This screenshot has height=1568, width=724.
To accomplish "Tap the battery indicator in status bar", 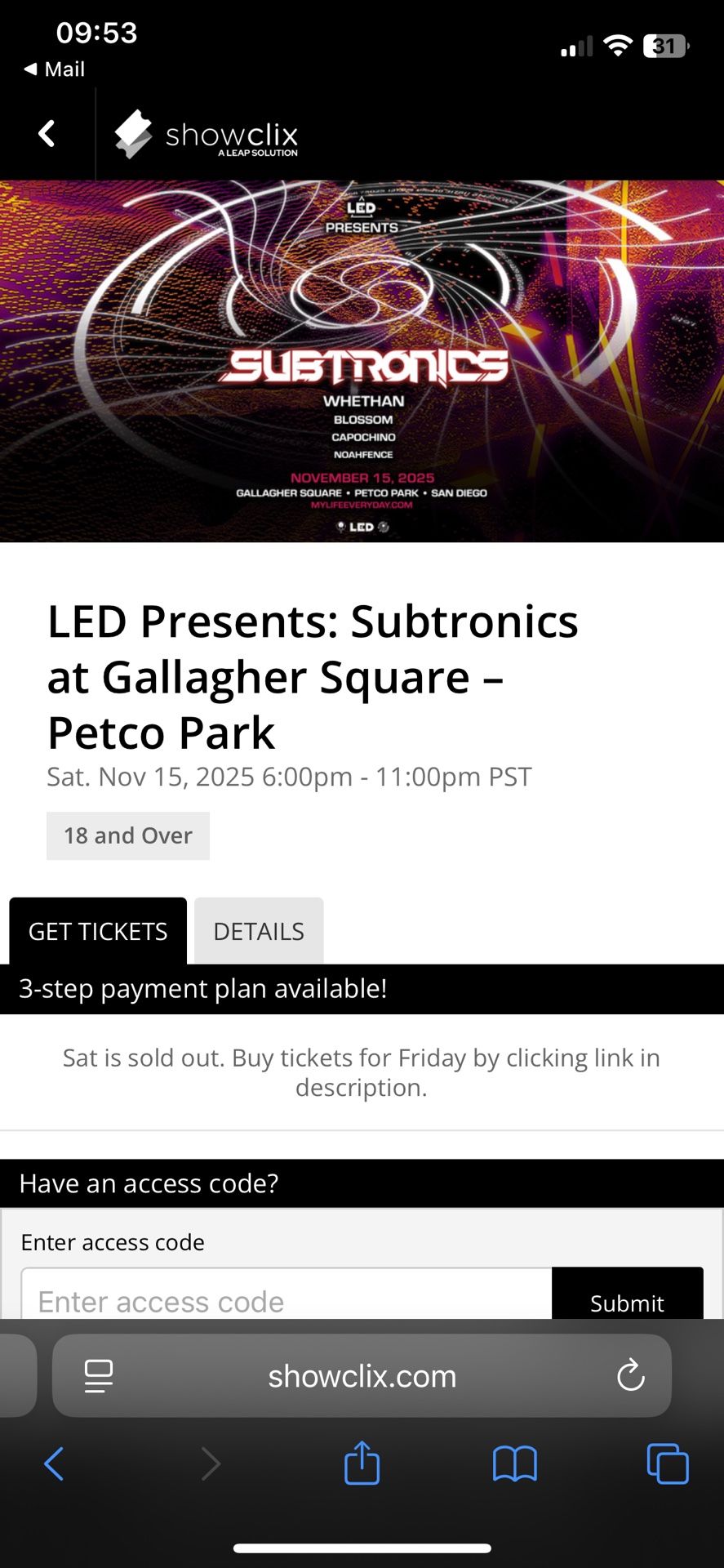I will pyautogui.click(x=665, y=47).
